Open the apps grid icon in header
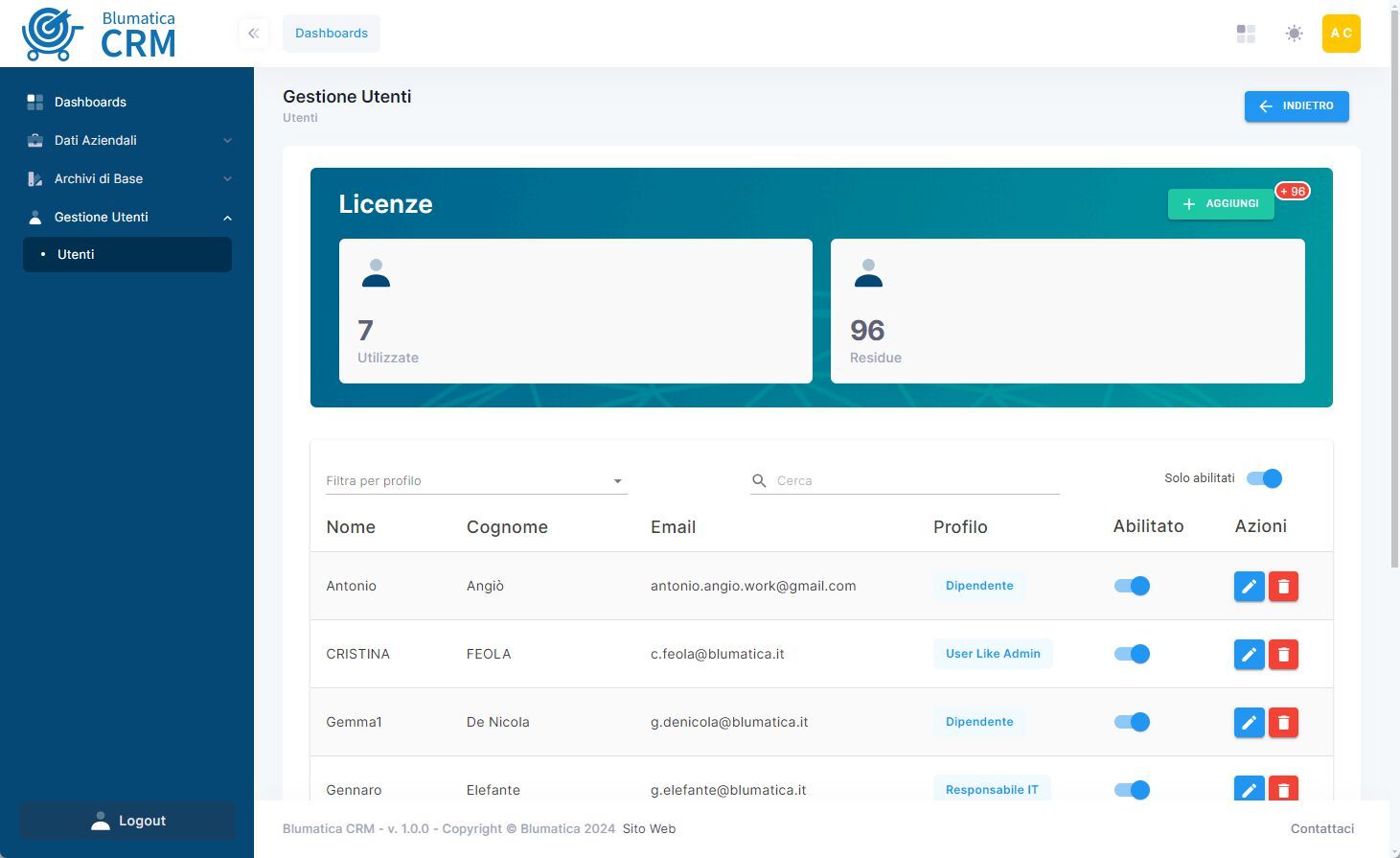 [x=1246, y=34]
